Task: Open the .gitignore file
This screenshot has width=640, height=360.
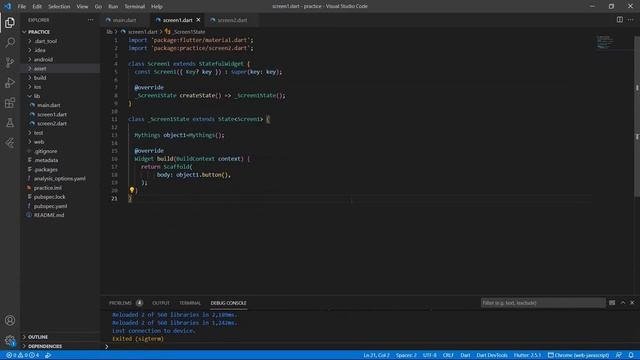Action: (45, 151)
